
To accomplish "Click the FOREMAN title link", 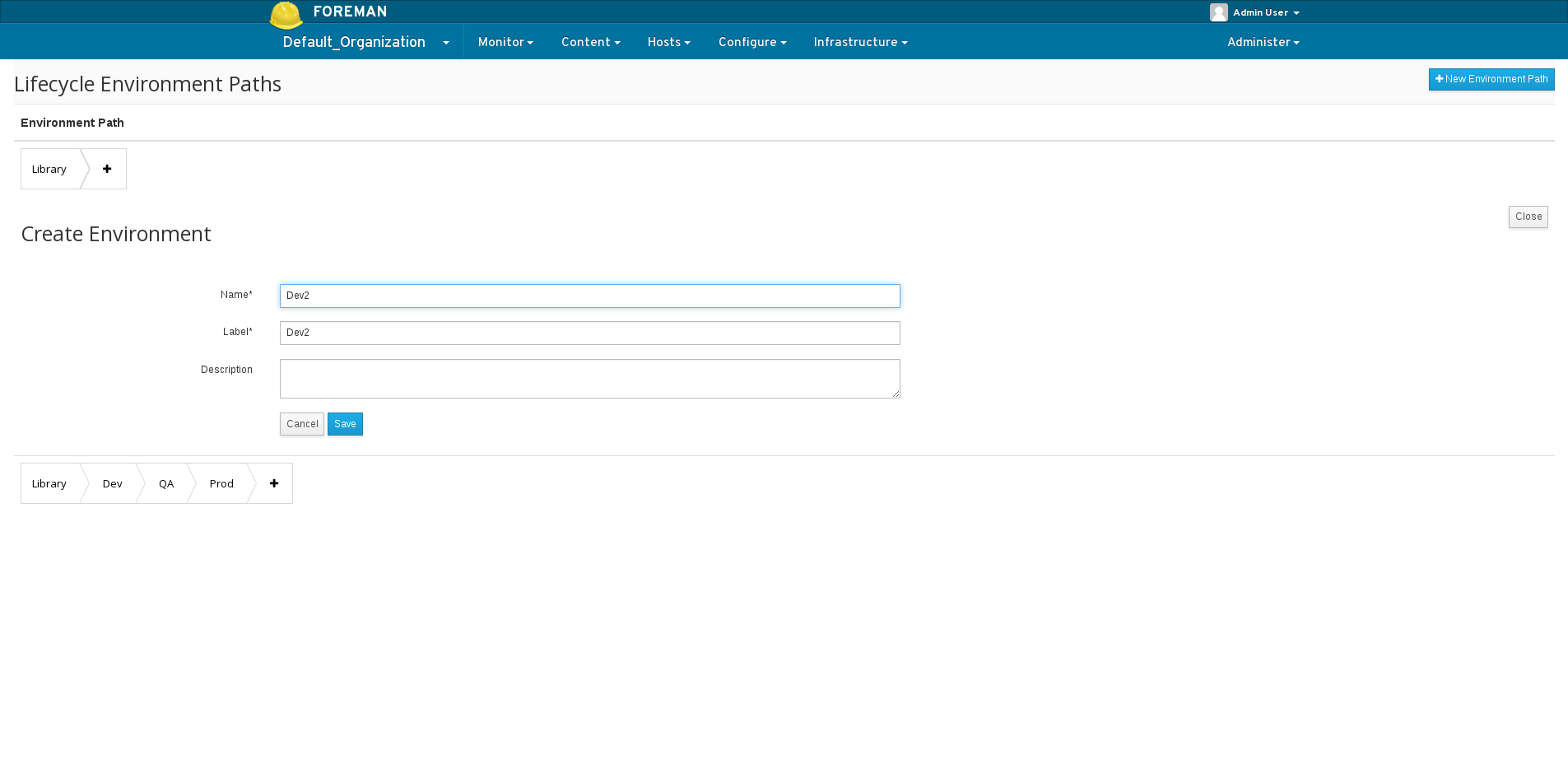I will click(350, 12).
